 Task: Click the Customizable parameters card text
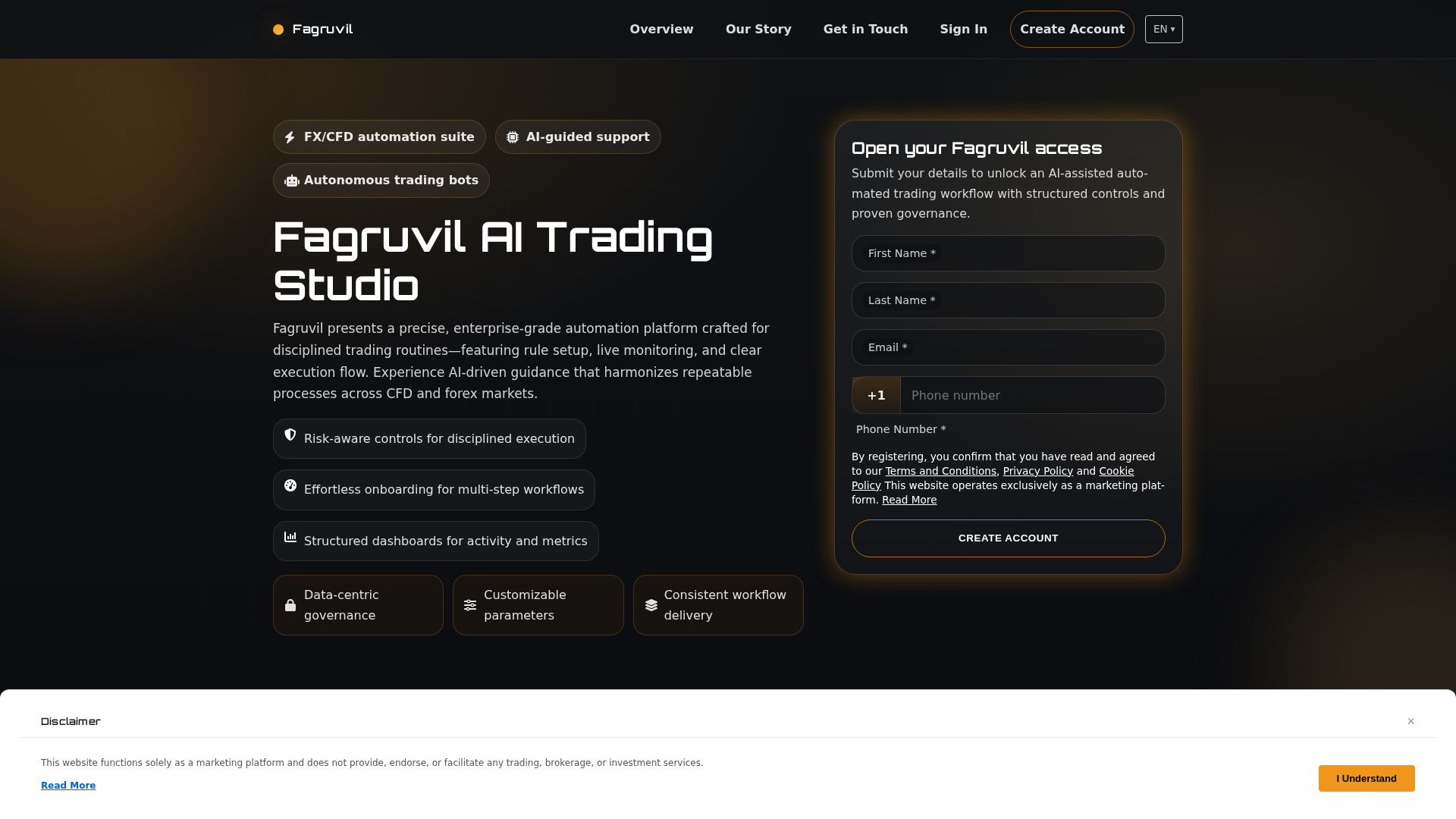pos(525,605)
